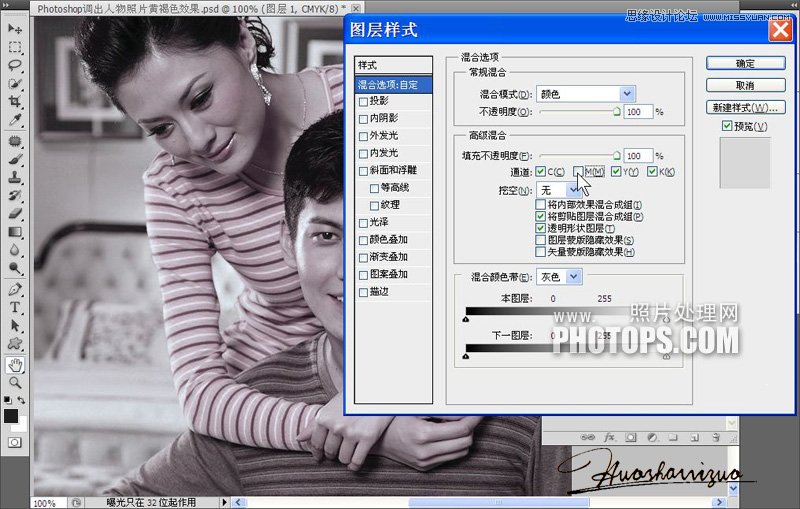Uncheck the K channel checkbox

[x=652, y=171]
